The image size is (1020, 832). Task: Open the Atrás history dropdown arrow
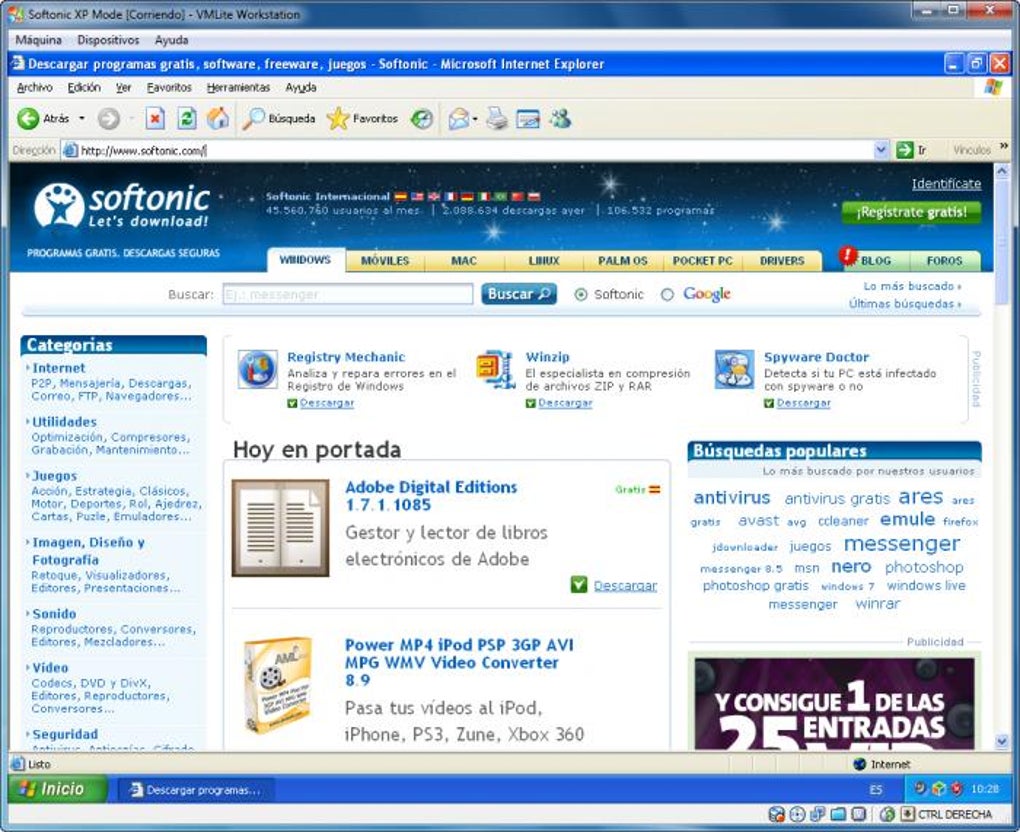tap(82, 118)
